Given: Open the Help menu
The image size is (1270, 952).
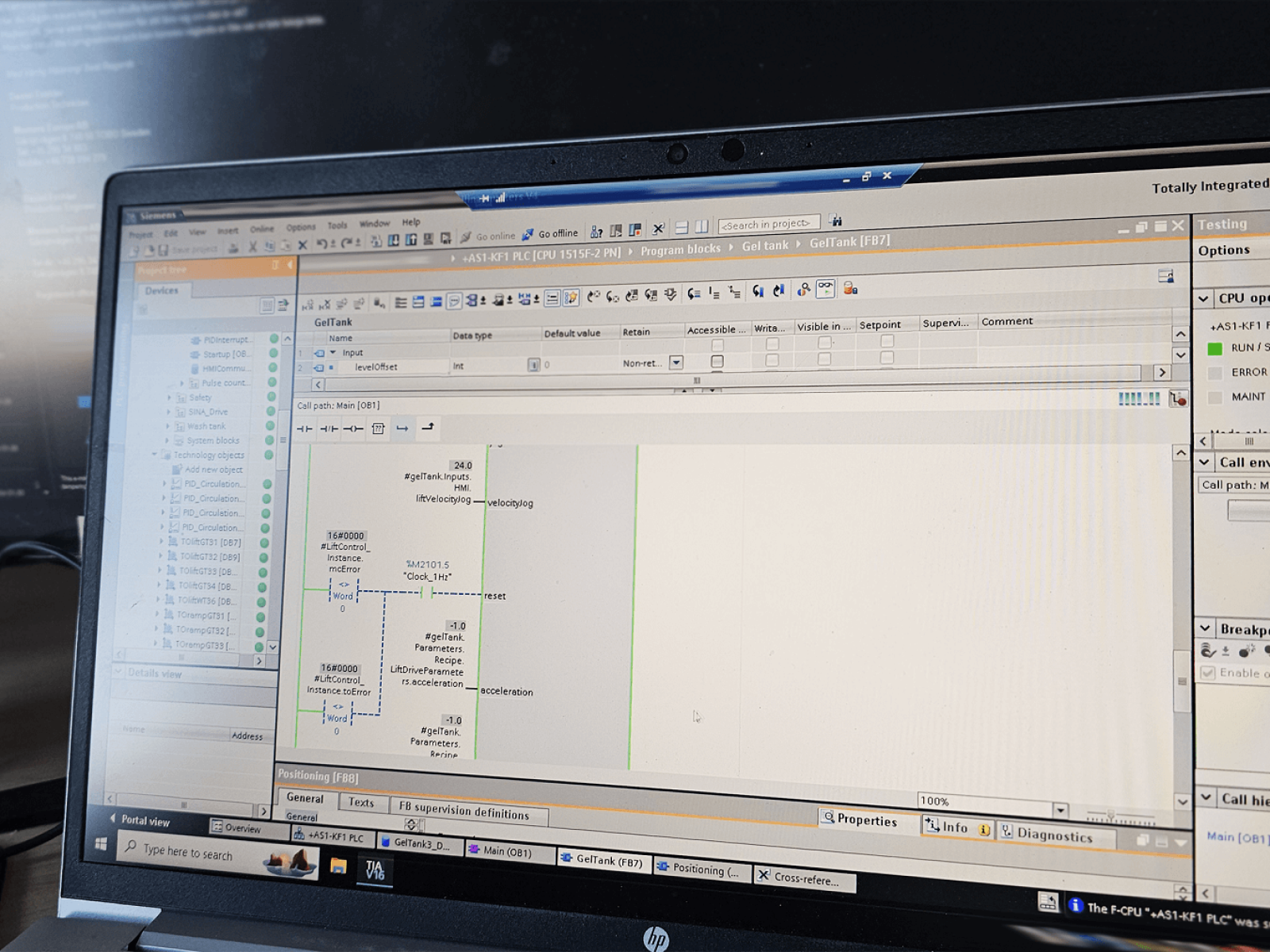Looking at the screenshot, I should [411, 222].
